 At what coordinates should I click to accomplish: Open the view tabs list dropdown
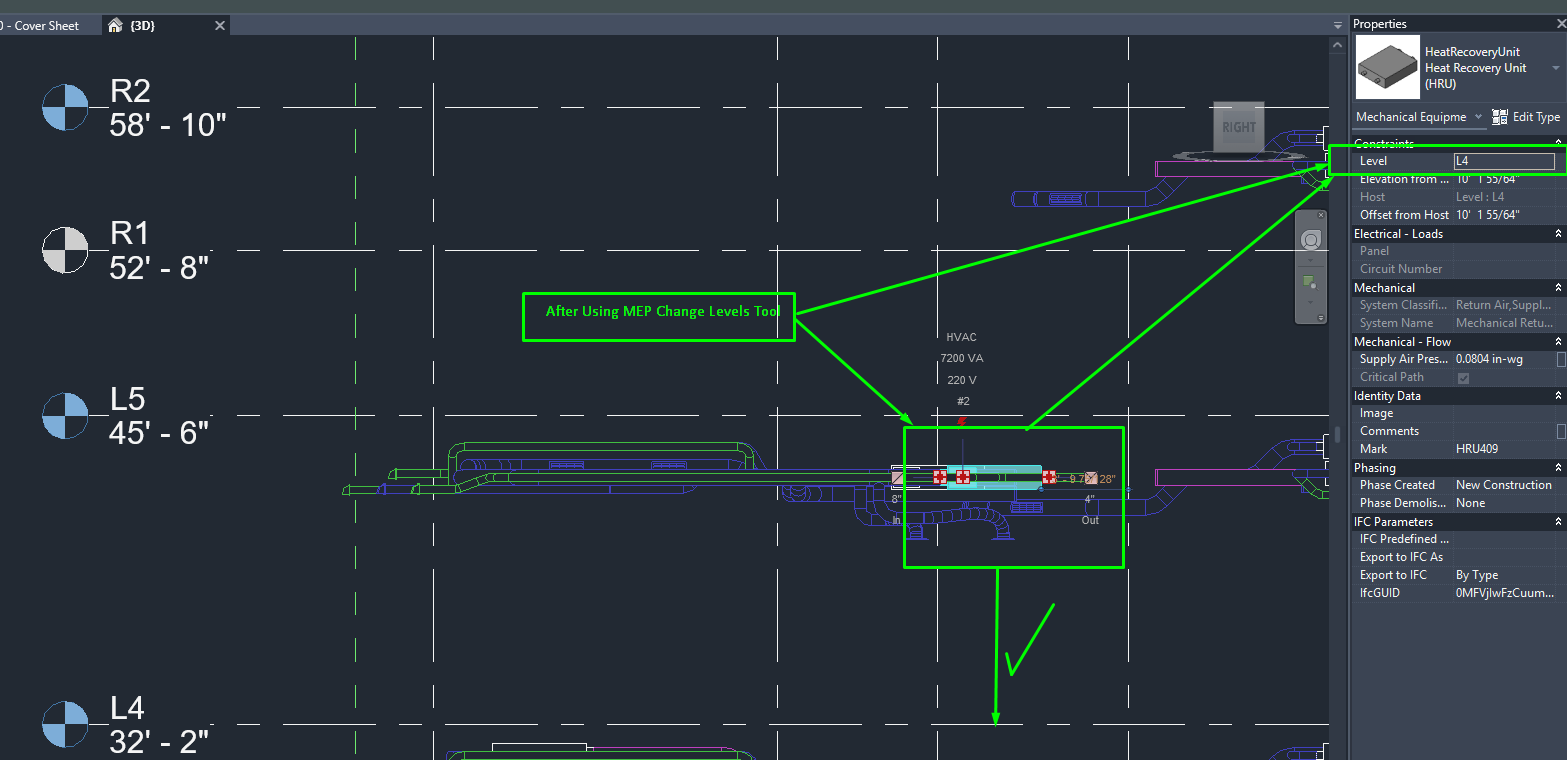[1338, 25]
